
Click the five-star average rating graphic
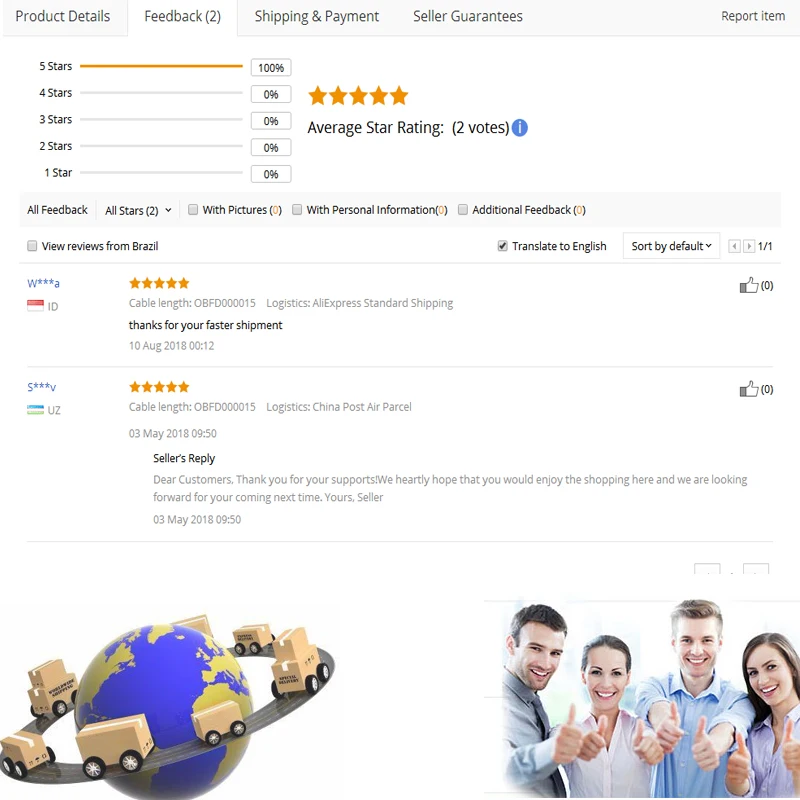tap(358, 95)
